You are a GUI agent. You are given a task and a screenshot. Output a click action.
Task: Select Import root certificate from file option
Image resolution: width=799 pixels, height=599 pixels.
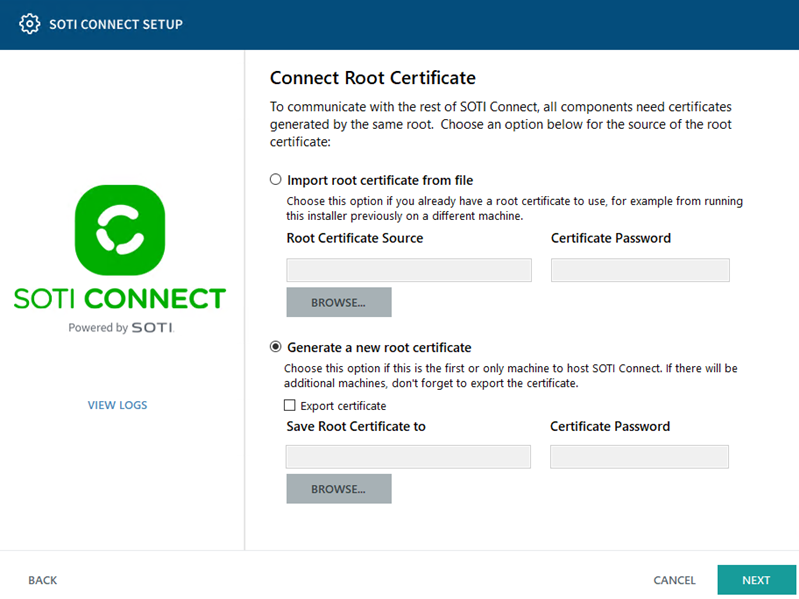click(x=276, y=179)
